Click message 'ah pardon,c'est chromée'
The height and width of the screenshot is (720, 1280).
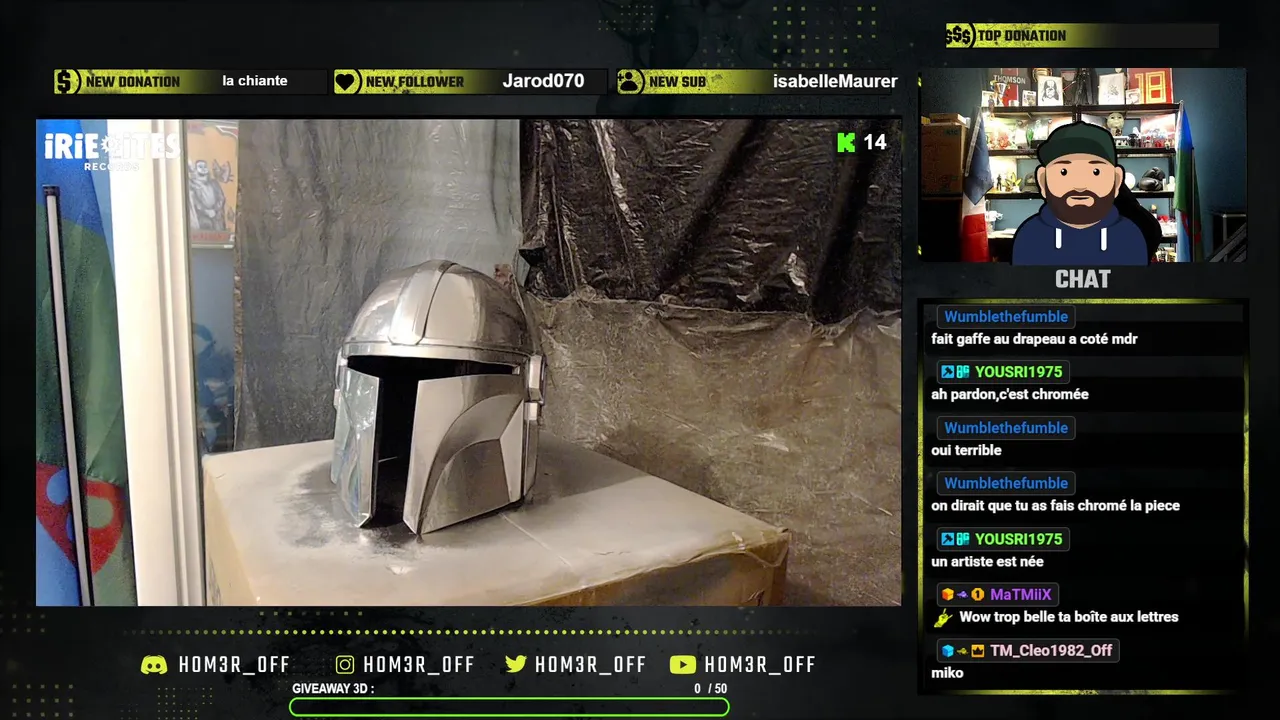coord(1010,394)
